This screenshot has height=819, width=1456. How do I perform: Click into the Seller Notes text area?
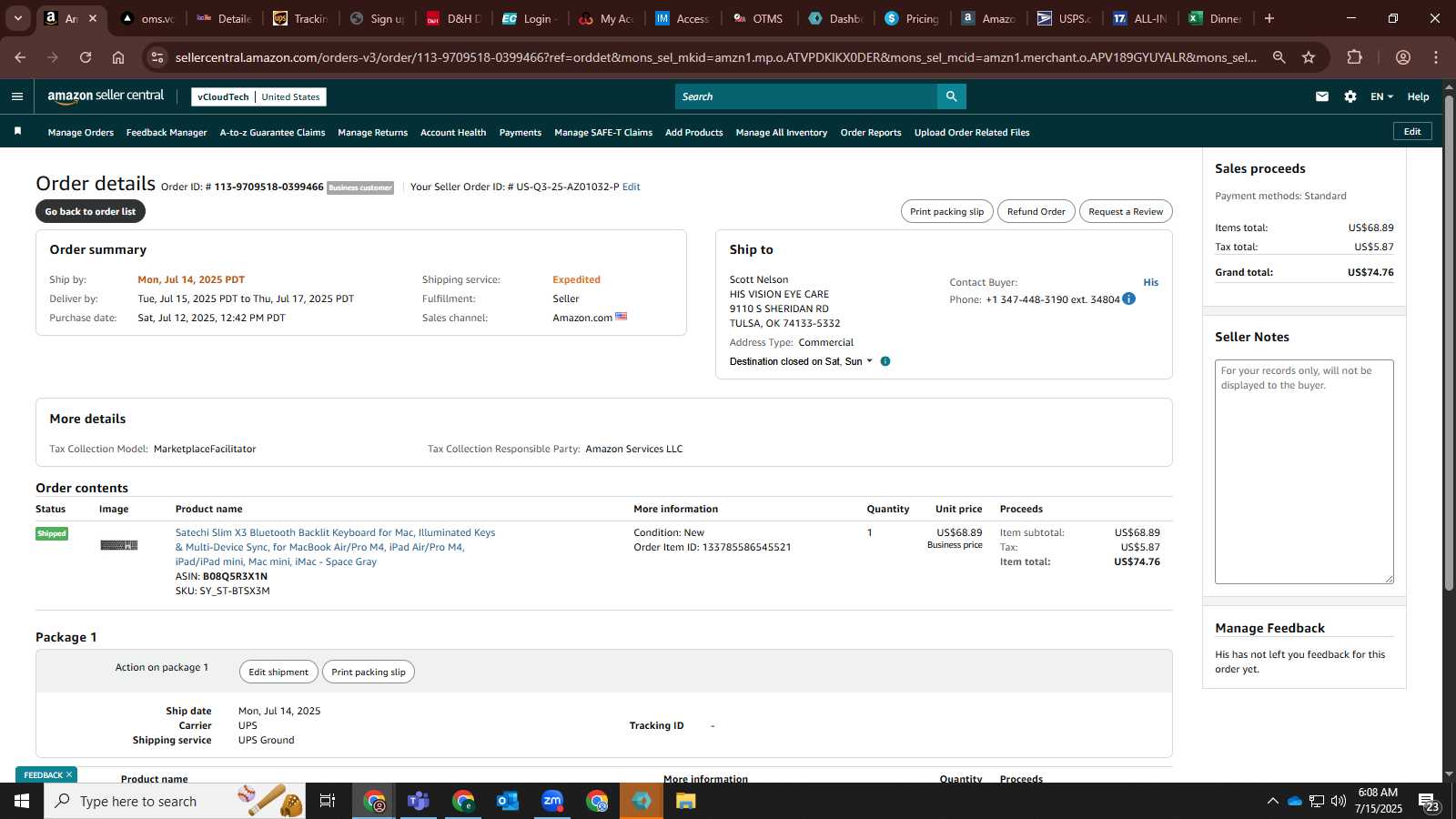pyautogui.click(x=1304, y=471)
